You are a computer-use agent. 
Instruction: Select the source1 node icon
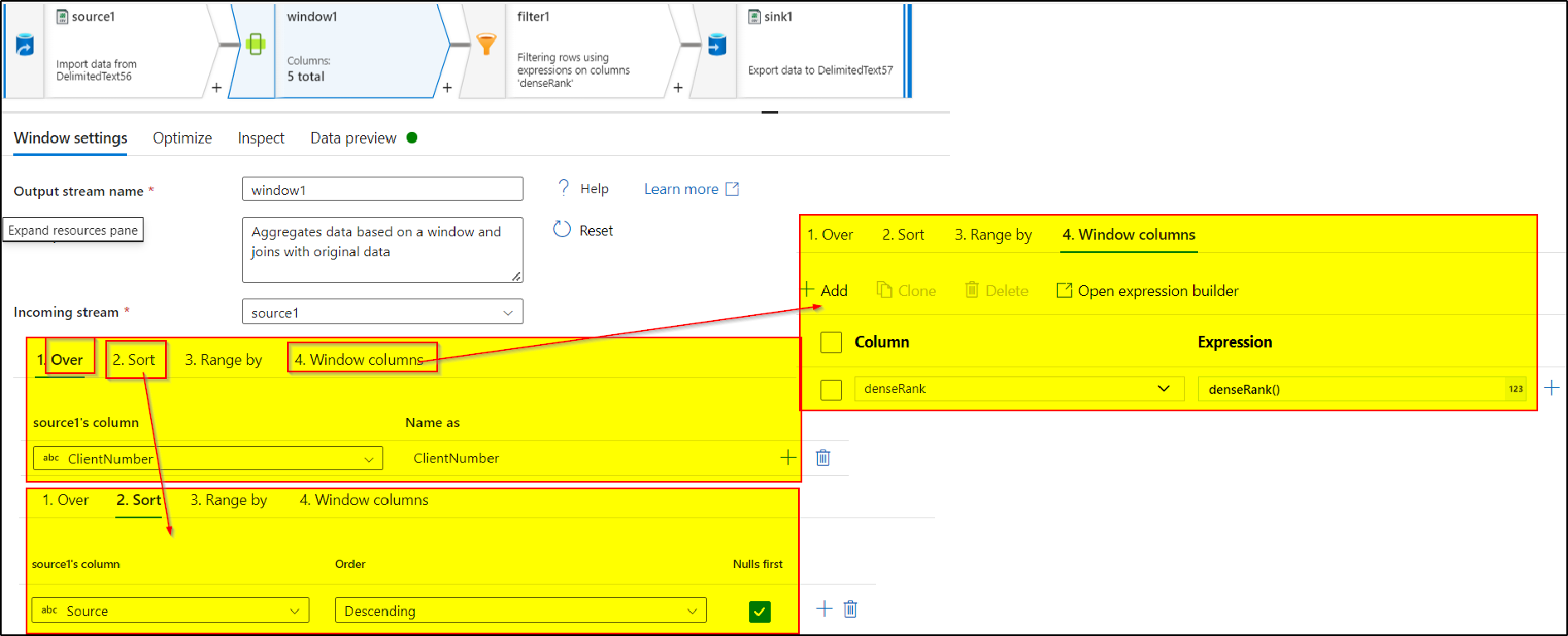(25, 45)
